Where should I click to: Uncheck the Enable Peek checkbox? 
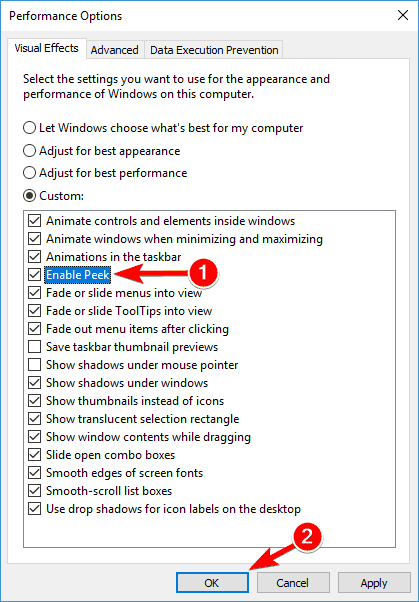35,275
